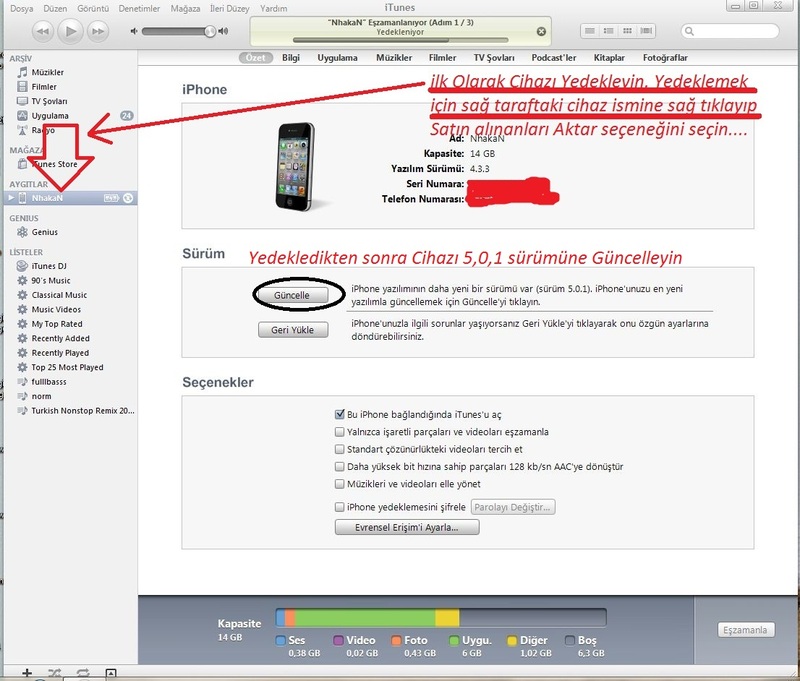Image resolution: width=800 pixels, height=681 pixels.
Task: Open the Dosya menu
Action: pyautogui.click(x=17, y=7)
